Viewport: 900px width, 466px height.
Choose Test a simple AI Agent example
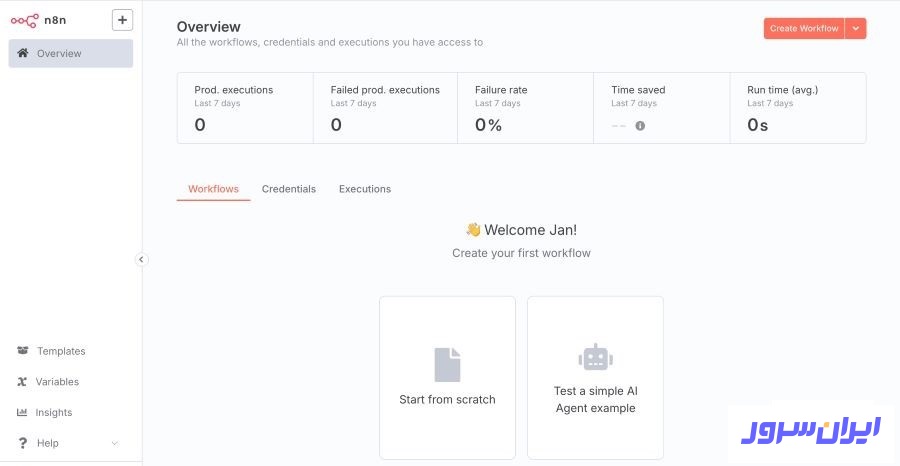[595, 399]
